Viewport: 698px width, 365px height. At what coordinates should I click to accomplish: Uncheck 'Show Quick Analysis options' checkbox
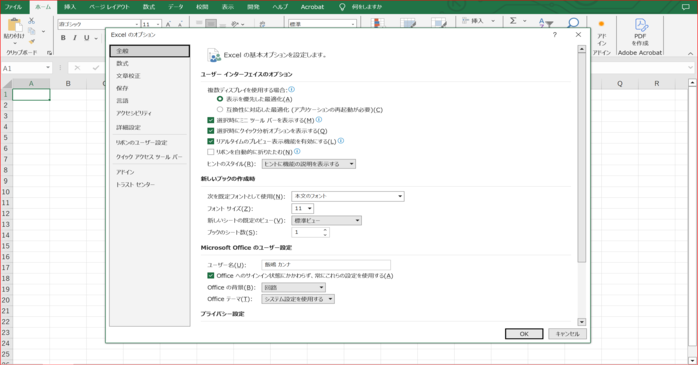click(x=211, y=130)
